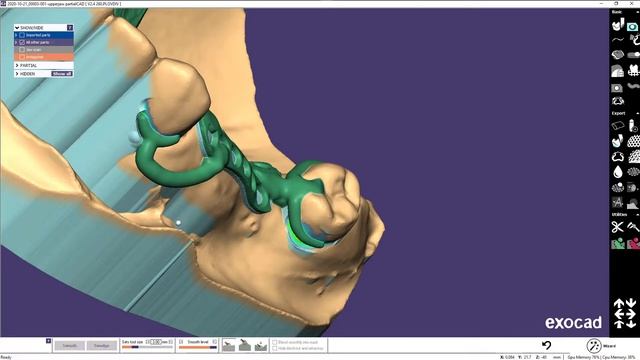640x360 pixels.
Task: Click the Export section label
Action: tap(618, 113)
